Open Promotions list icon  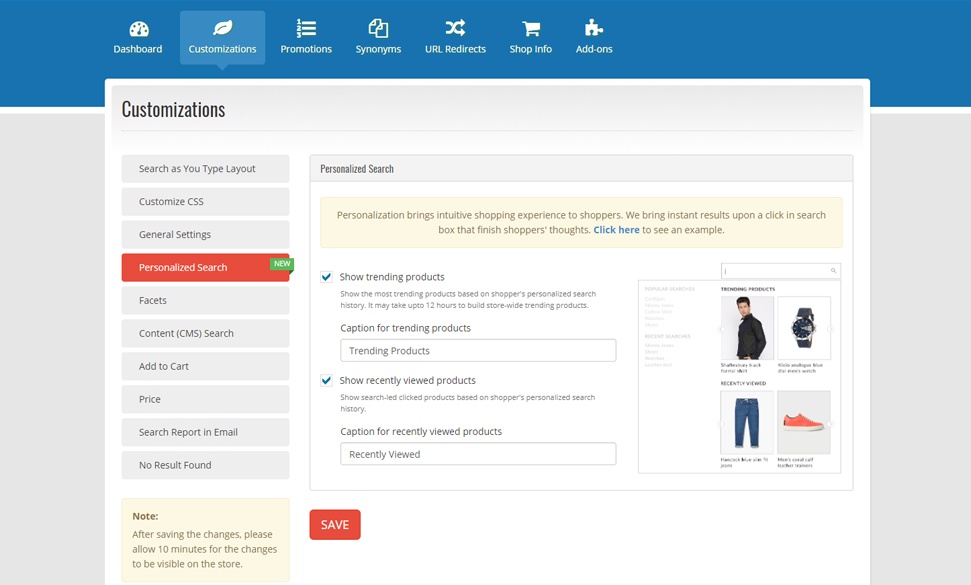point(306,28)
